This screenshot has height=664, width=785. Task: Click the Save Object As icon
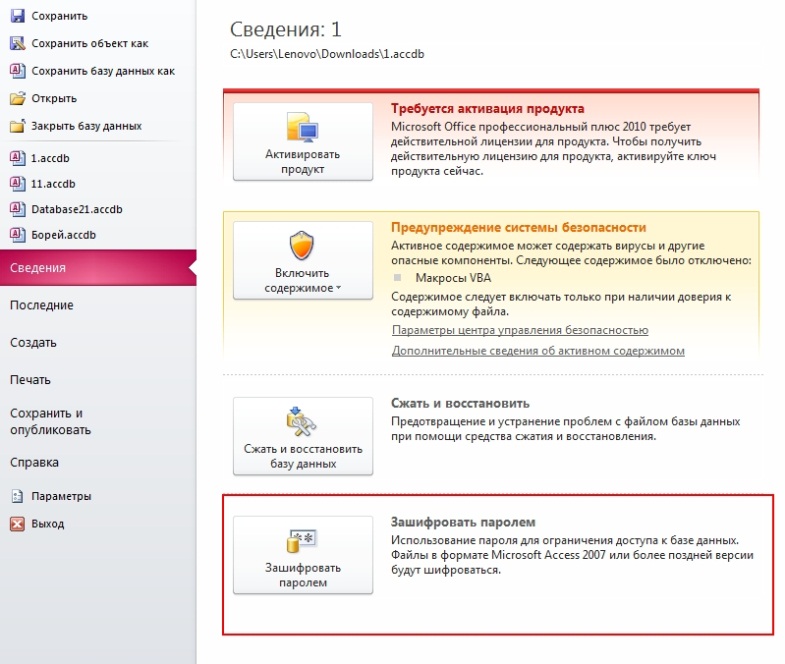(x=18, y=43)
